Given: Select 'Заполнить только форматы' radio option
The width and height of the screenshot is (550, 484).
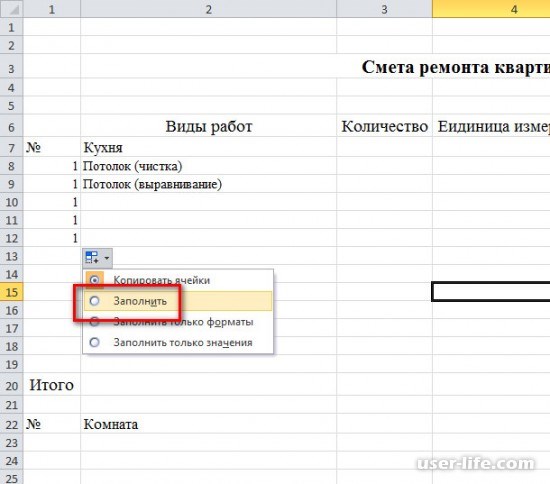Looking at the screenshot, I should pos(94,322).
